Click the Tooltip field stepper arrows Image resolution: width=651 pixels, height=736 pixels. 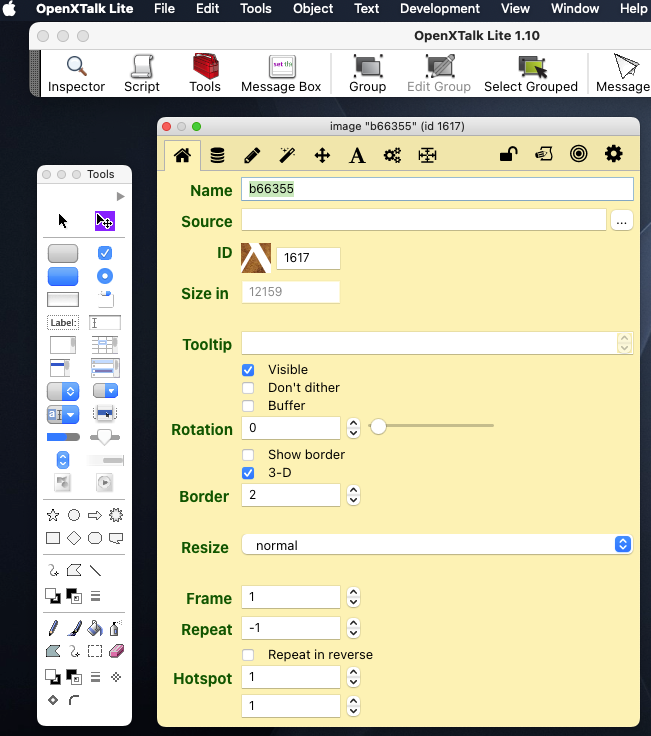tap(624, 343)
